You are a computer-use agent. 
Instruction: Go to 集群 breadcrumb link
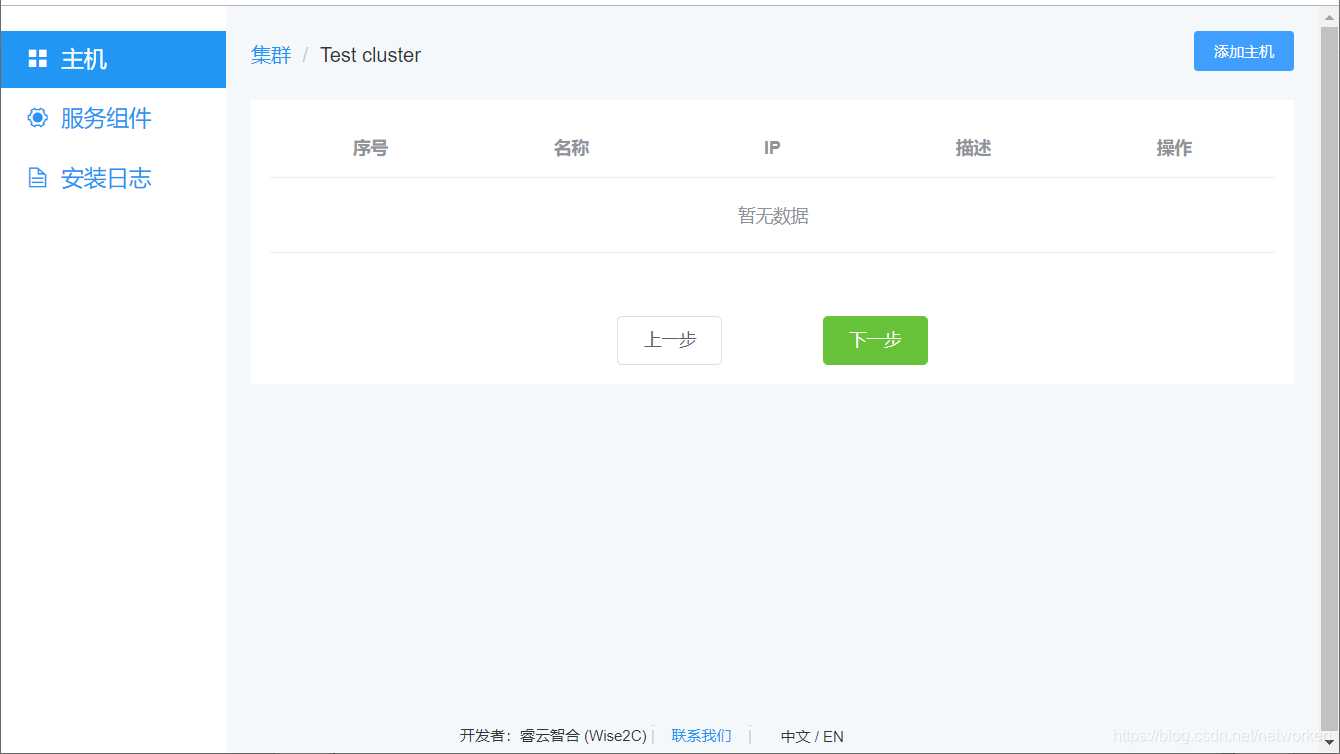[x=271, y=55]
